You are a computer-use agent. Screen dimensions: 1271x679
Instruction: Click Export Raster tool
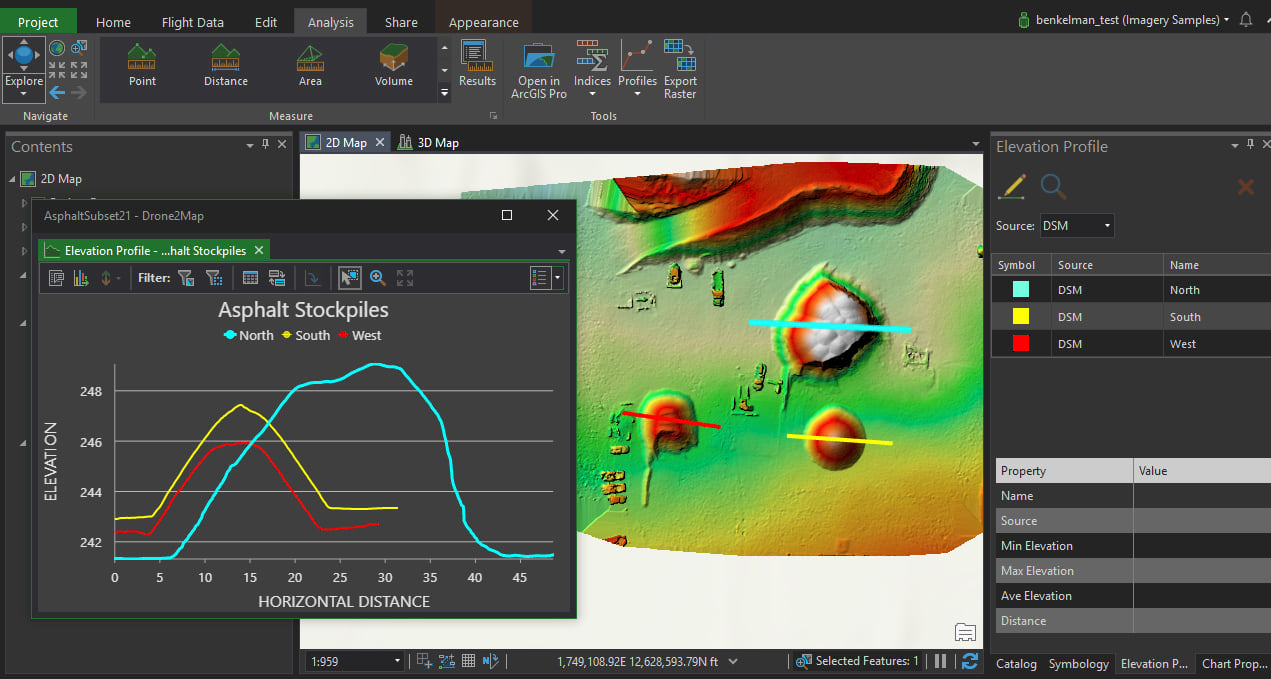[680, 70]
